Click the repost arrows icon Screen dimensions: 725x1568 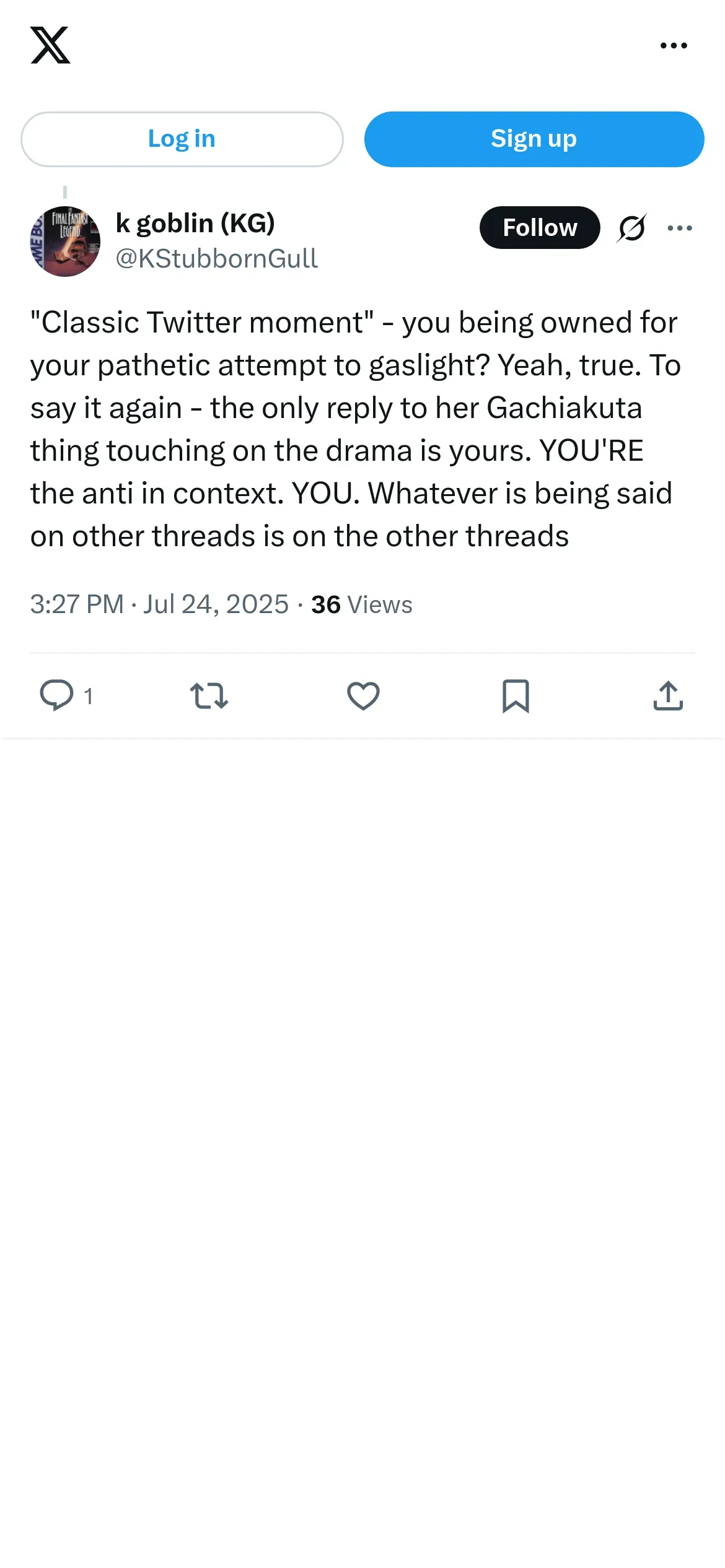[x=209, y=695]
